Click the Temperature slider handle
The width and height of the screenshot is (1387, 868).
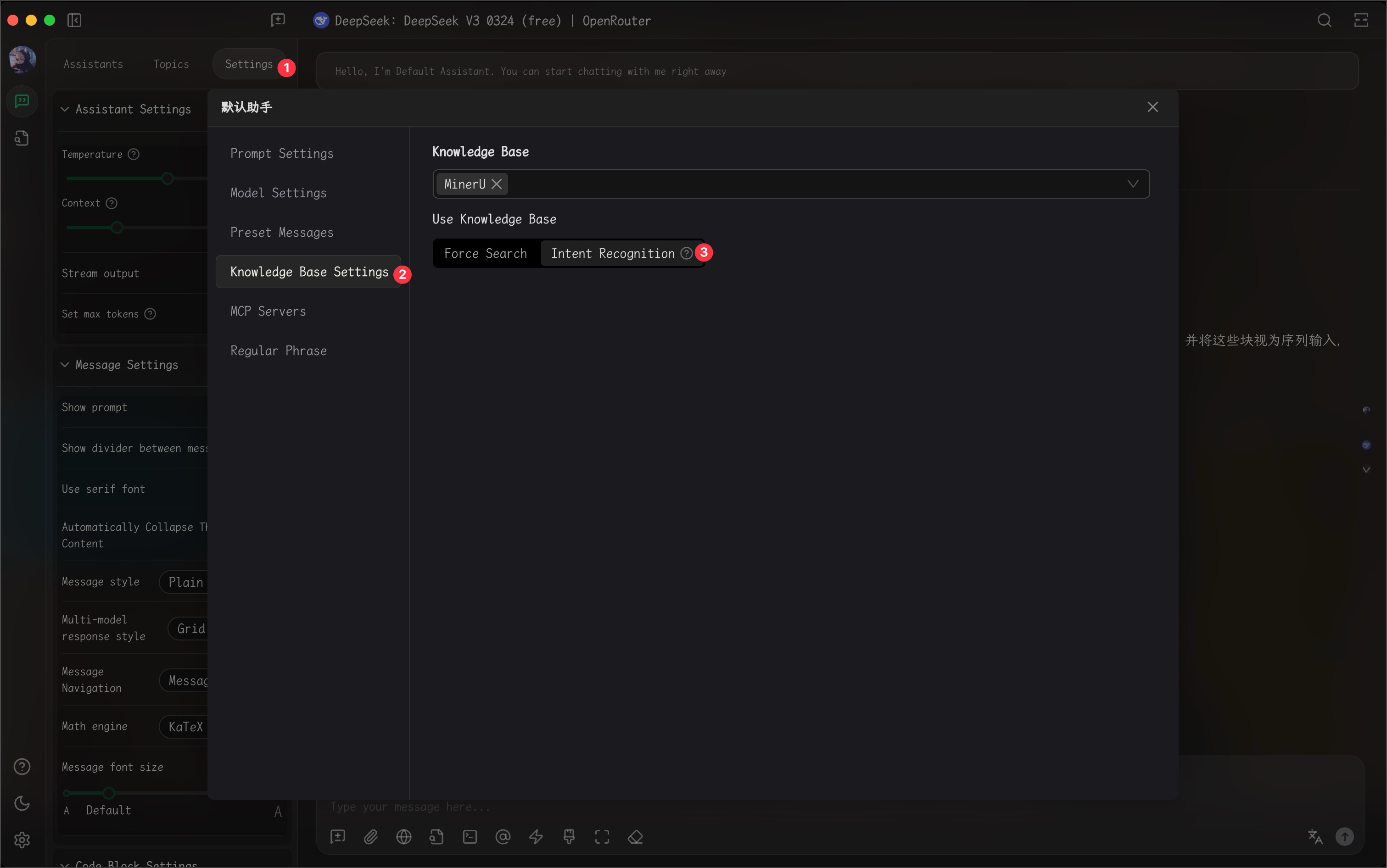167,178
